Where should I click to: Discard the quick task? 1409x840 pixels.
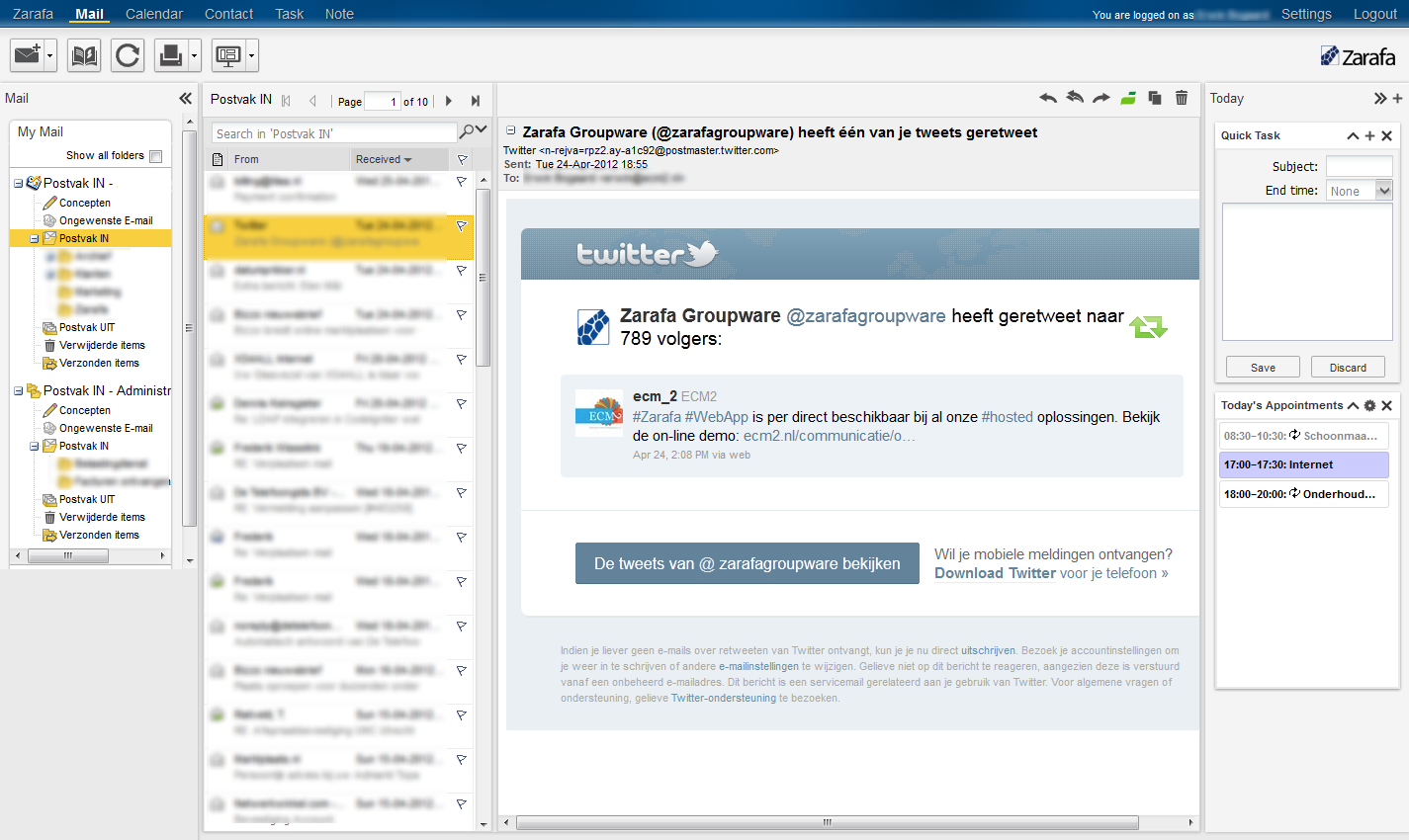1348,367
